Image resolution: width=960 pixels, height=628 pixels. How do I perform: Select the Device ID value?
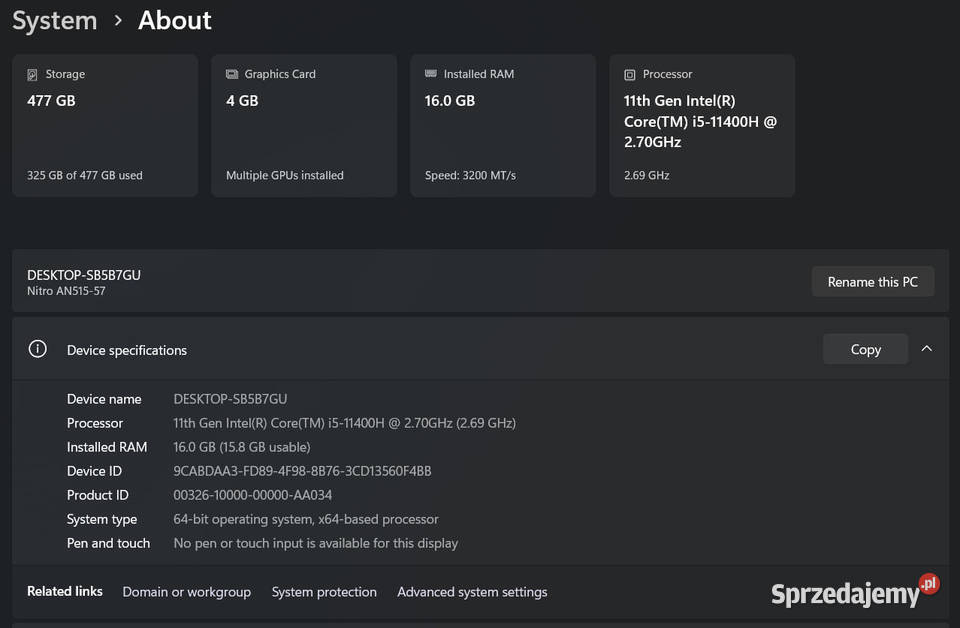click(x=302, y=471)
